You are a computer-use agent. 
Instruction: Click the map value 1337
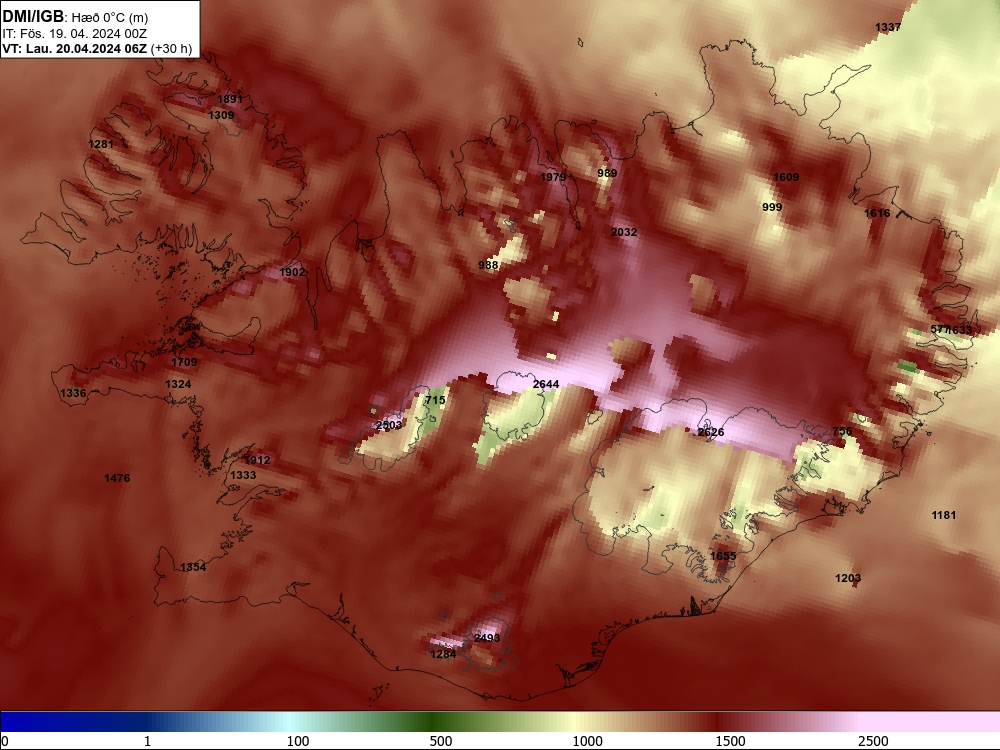click(x=888, y=27)
